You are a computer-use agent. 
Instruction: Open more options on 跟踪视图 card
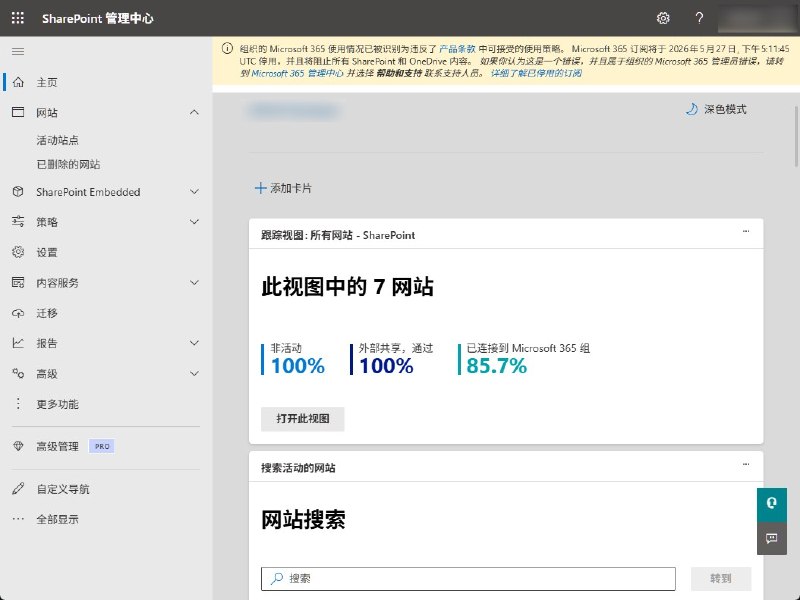[x=746, y=231]
